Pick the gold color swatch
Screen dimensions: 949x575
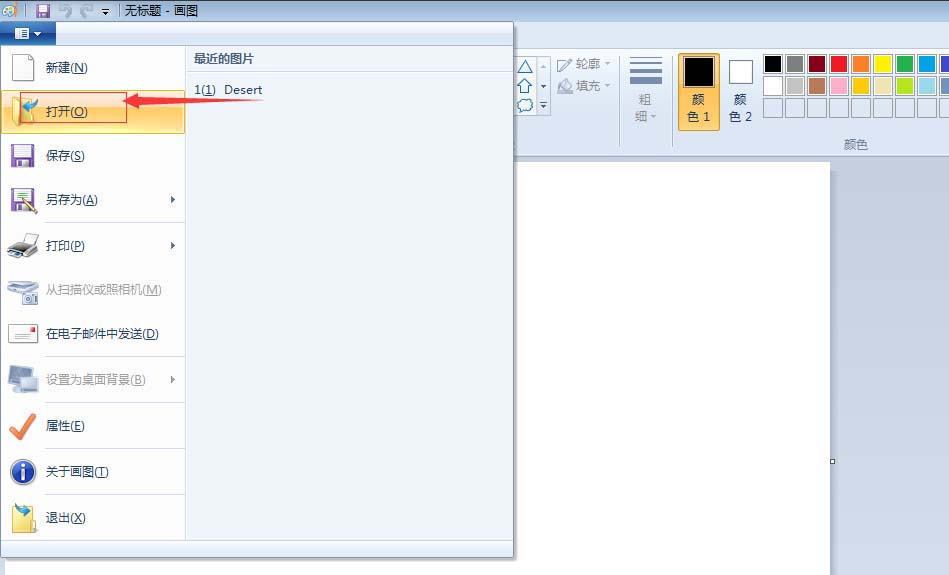coord(861,86)
